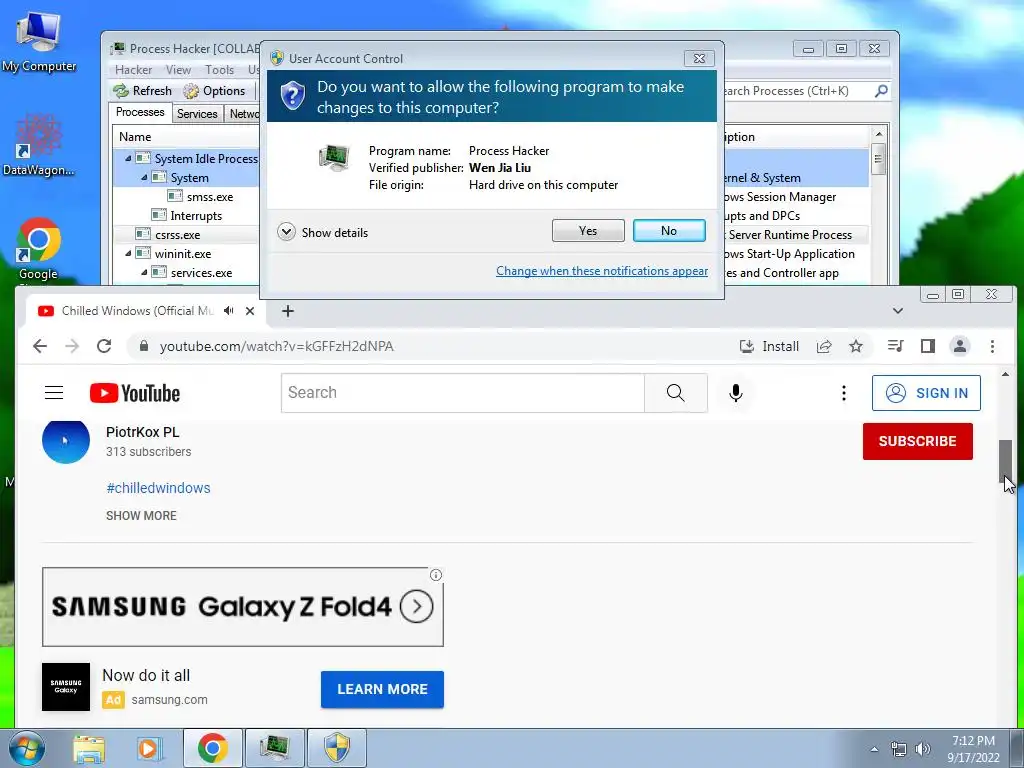Collapse the System process tree node
This screenshot has height=768, width=1024.
tap(144, 177)
